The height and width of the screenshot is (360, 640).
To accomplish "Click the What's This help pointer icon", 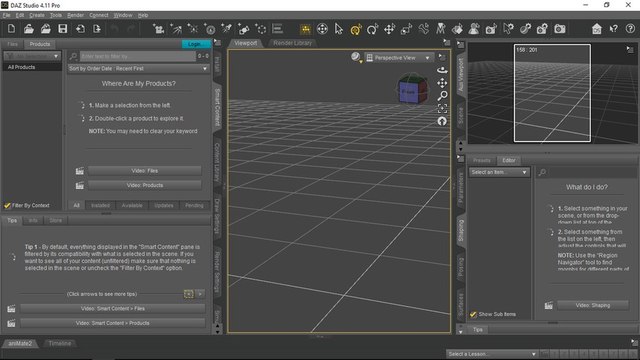I will click(613, 29).
